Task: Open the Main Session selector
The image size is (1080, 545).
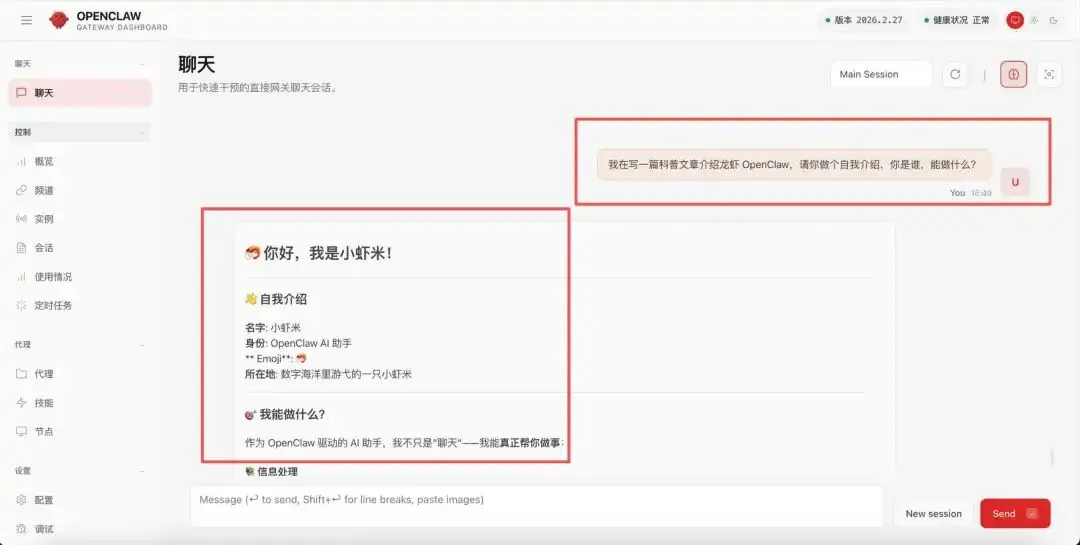Action: pos(881,74)
